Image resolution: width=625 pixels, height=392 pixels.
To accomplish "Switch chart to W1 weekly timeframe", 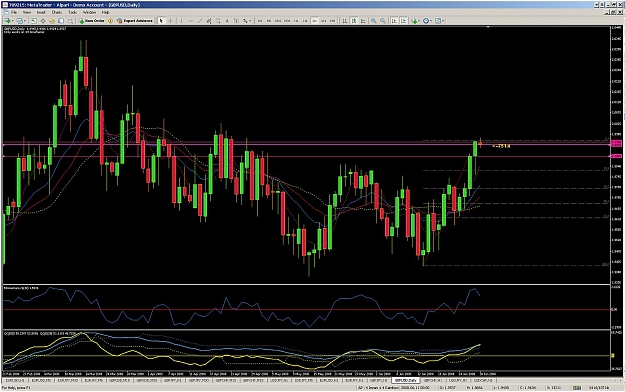I will [324, 21].
